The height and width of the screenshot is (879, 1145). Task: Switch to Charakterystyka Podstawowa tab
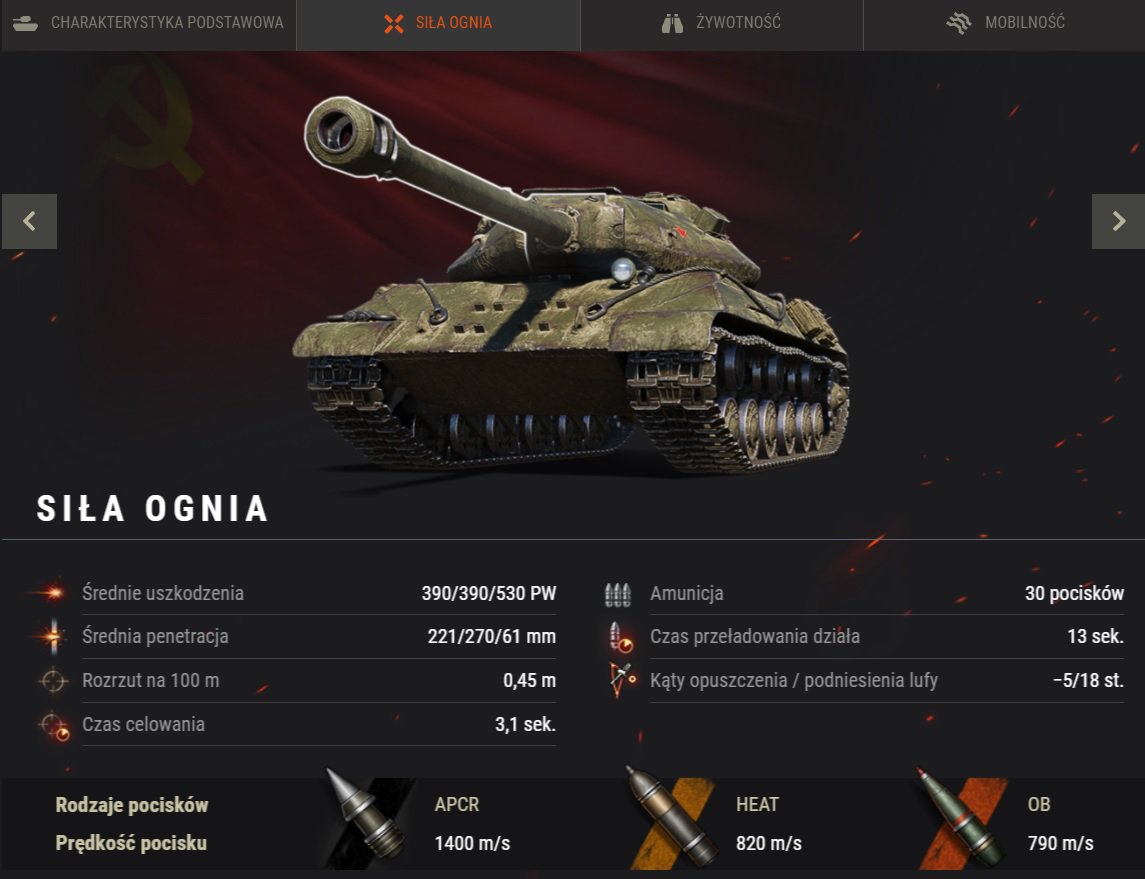[148, 23]
